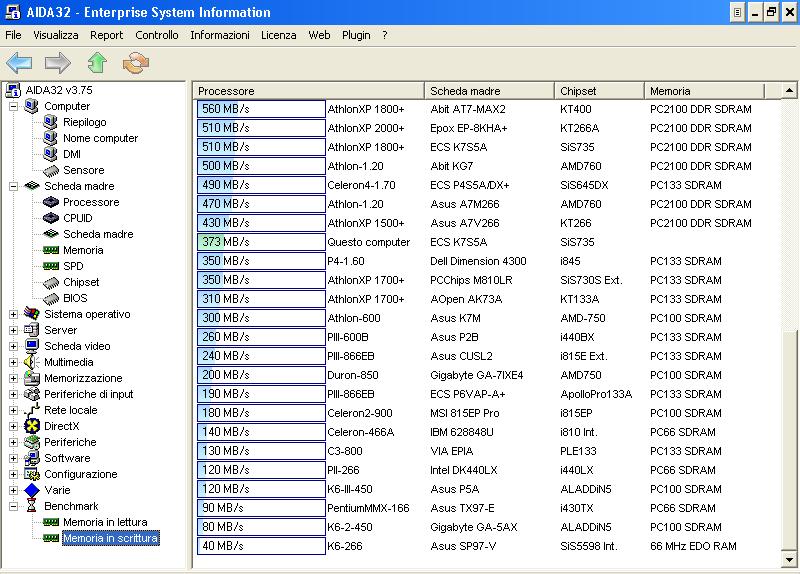Image resolution: width=800 pixels, height=574 pixels.
Task: Open the Visualizza menu
Action: (x=56, y=35)
